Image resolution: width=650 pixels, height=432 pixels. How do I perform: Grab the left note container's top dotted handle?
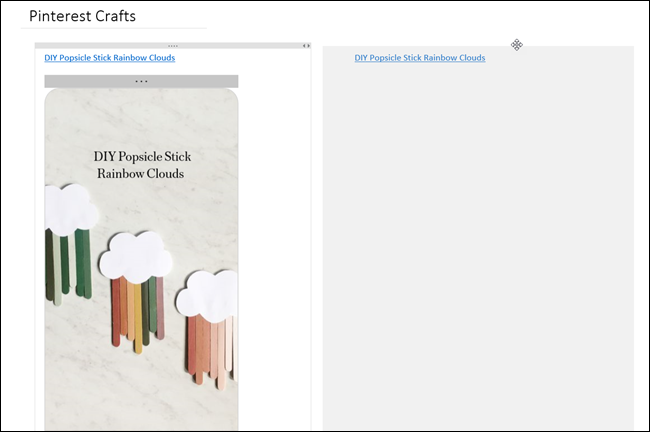172,46
